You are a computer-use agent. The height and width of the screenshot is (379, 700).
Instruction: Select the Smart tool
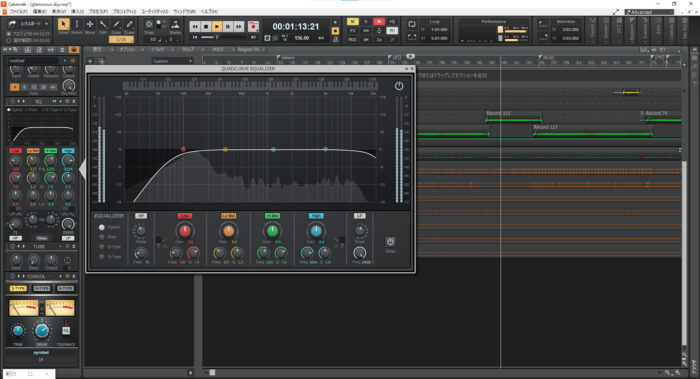pos(63,24)
